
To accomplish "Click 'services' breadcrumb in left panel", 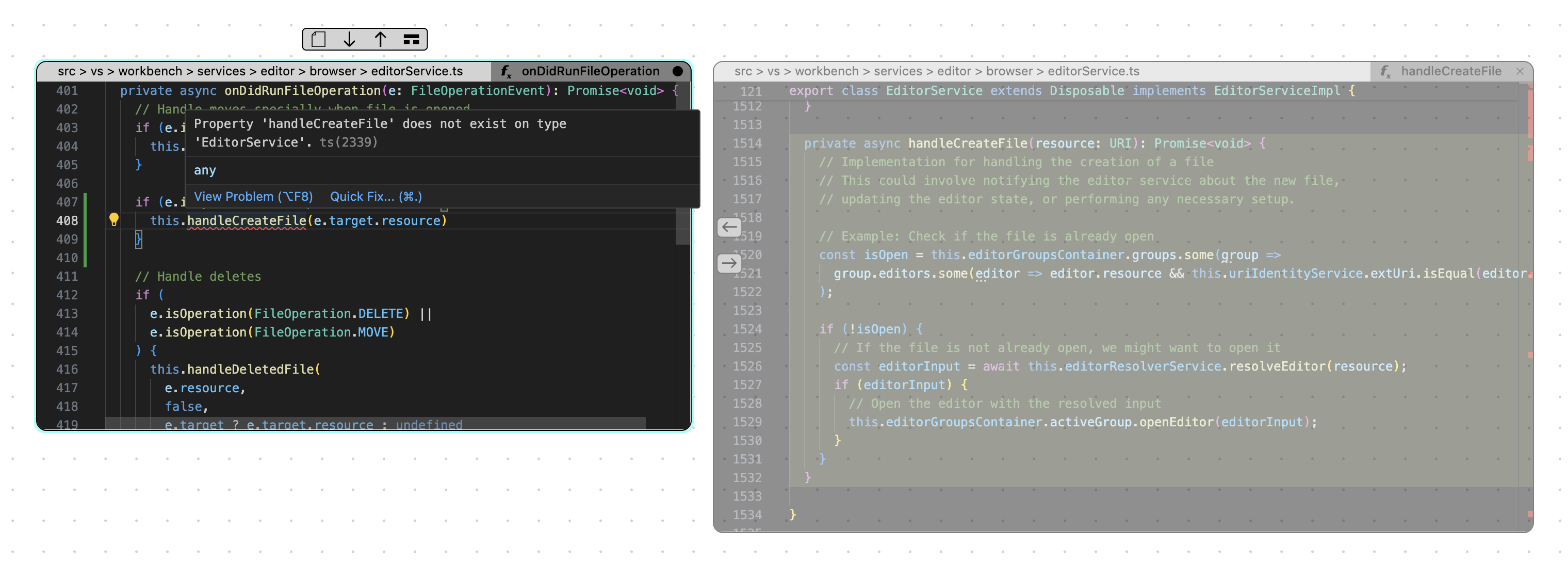I will click(x=221, y=71).
